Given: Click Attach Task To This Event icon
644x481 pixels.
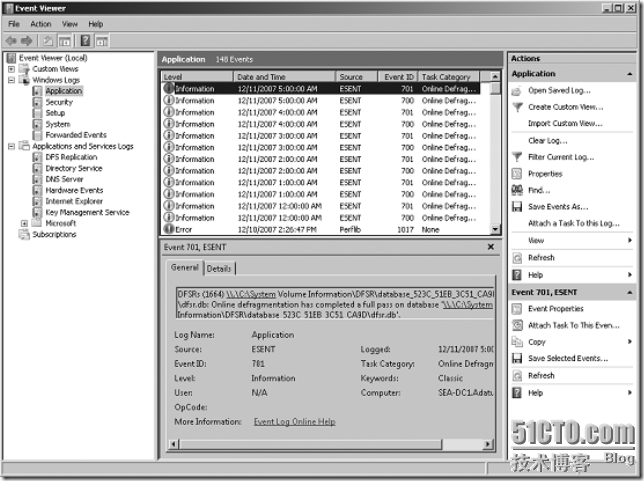Looking at the screenshot, I should pos(517,325).
